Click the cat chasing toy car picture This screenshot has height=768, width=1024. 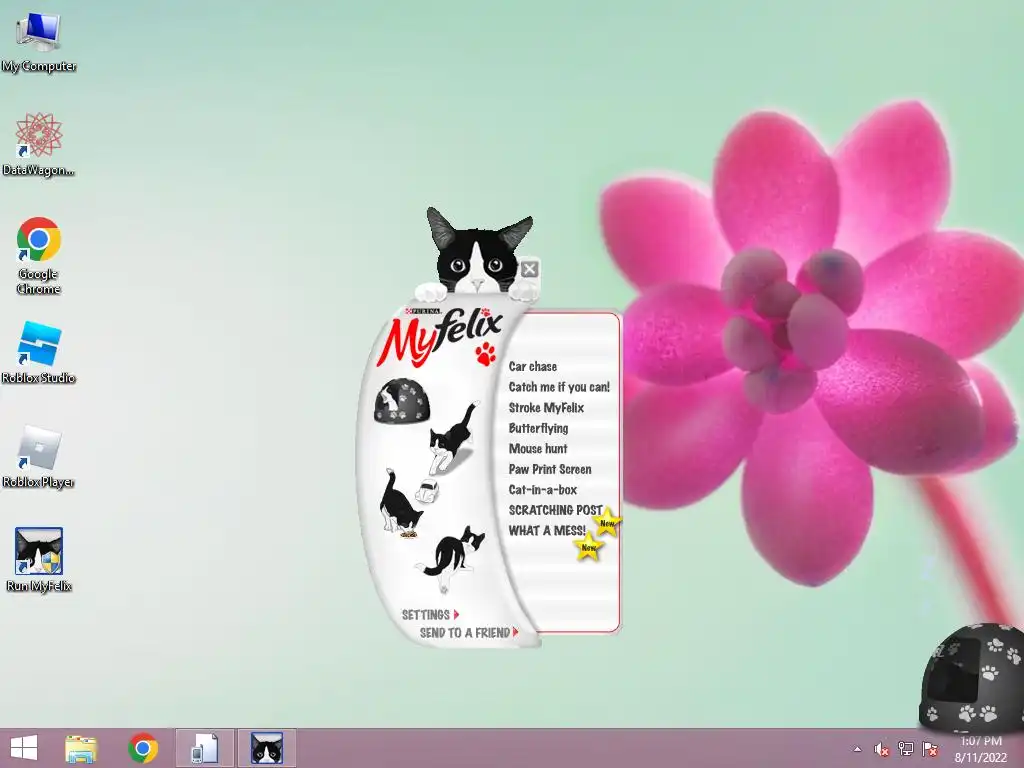coord(408,503)
